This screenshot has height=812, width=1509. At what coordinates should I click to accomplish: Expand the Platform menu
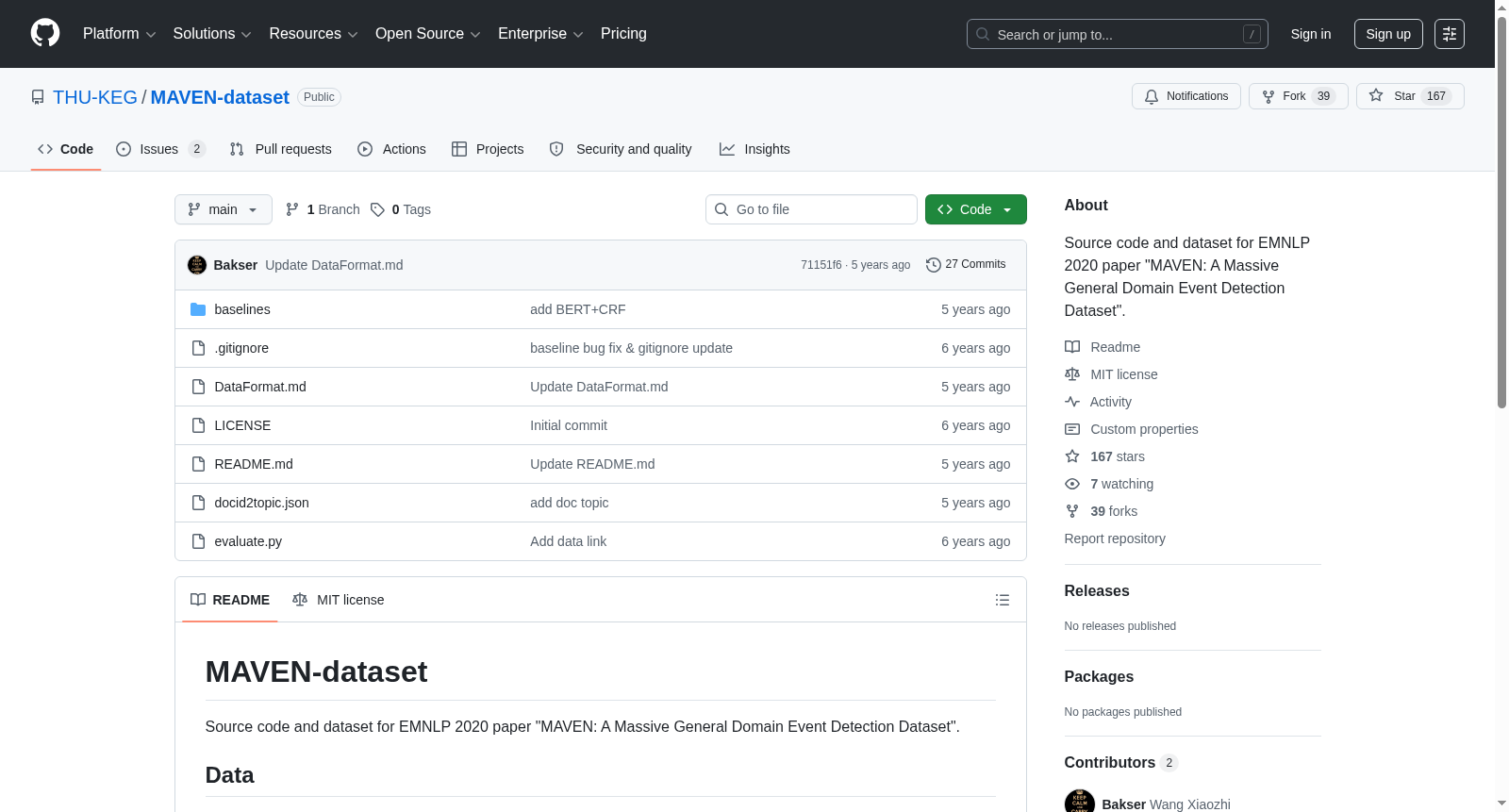tap(119, 34)
